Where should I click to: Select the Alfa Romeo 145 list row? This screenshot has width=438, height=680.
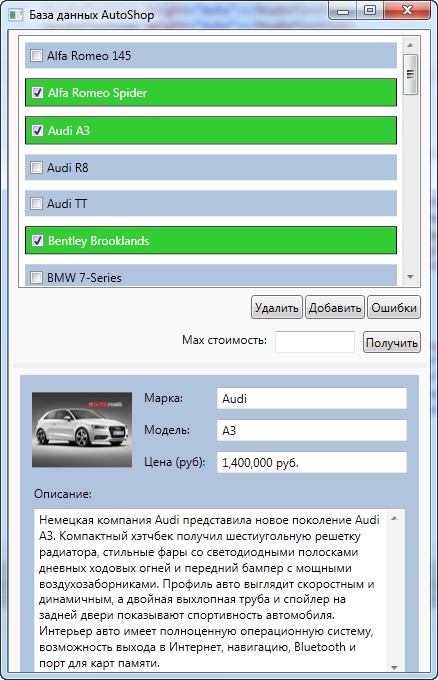click(x=211, y=56)
